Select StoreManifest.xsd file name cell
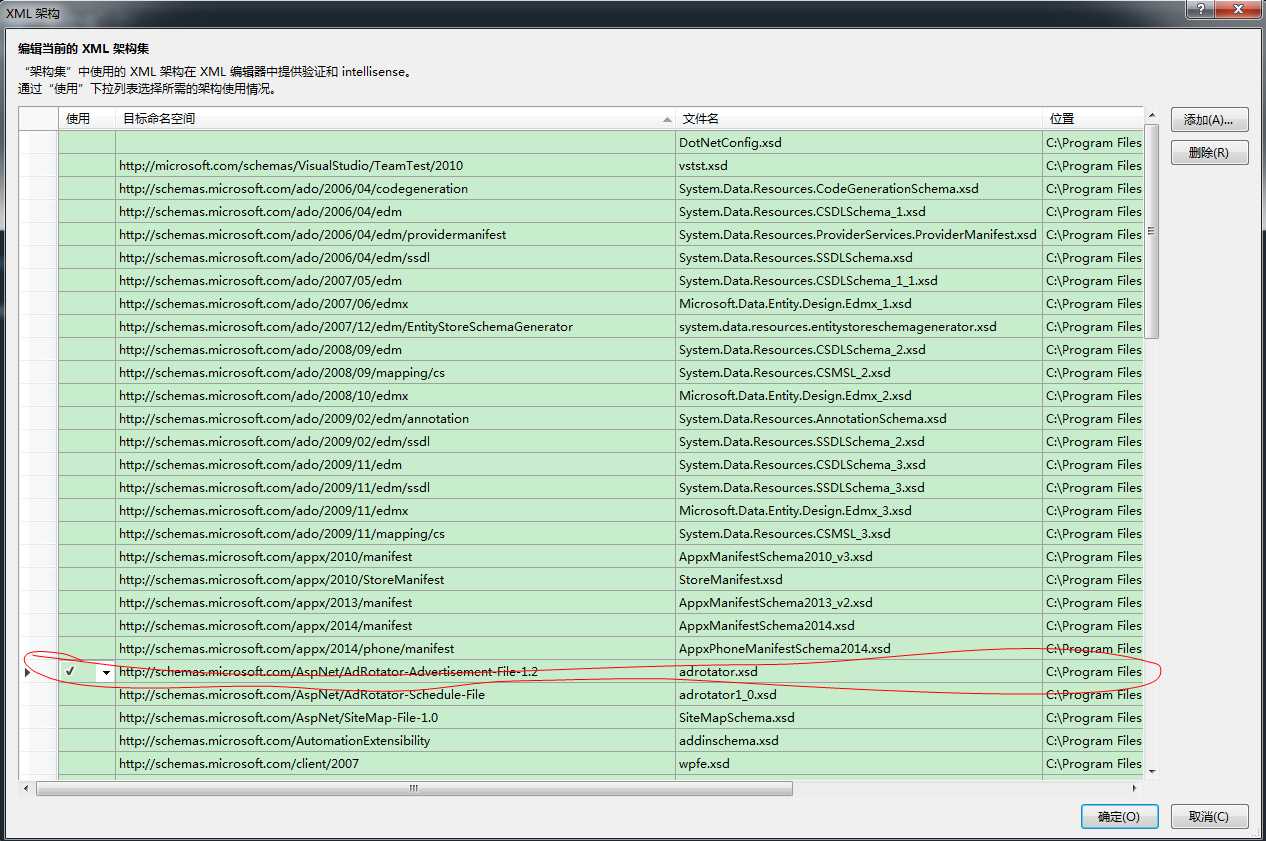Image resolution: width=1266 pixels, height=841 pixels. [859, 580]
